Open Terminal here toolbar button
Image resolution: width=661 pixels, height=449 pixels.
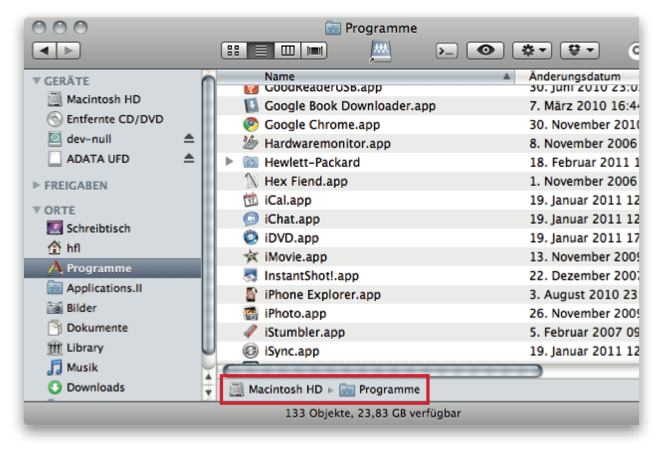(x=446, y=51)
